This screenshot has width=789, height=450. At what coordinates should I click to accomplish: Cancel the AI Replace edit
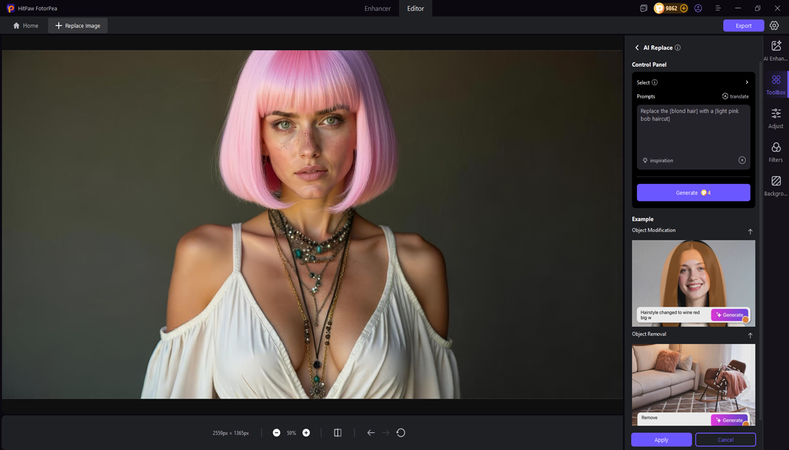725,439
